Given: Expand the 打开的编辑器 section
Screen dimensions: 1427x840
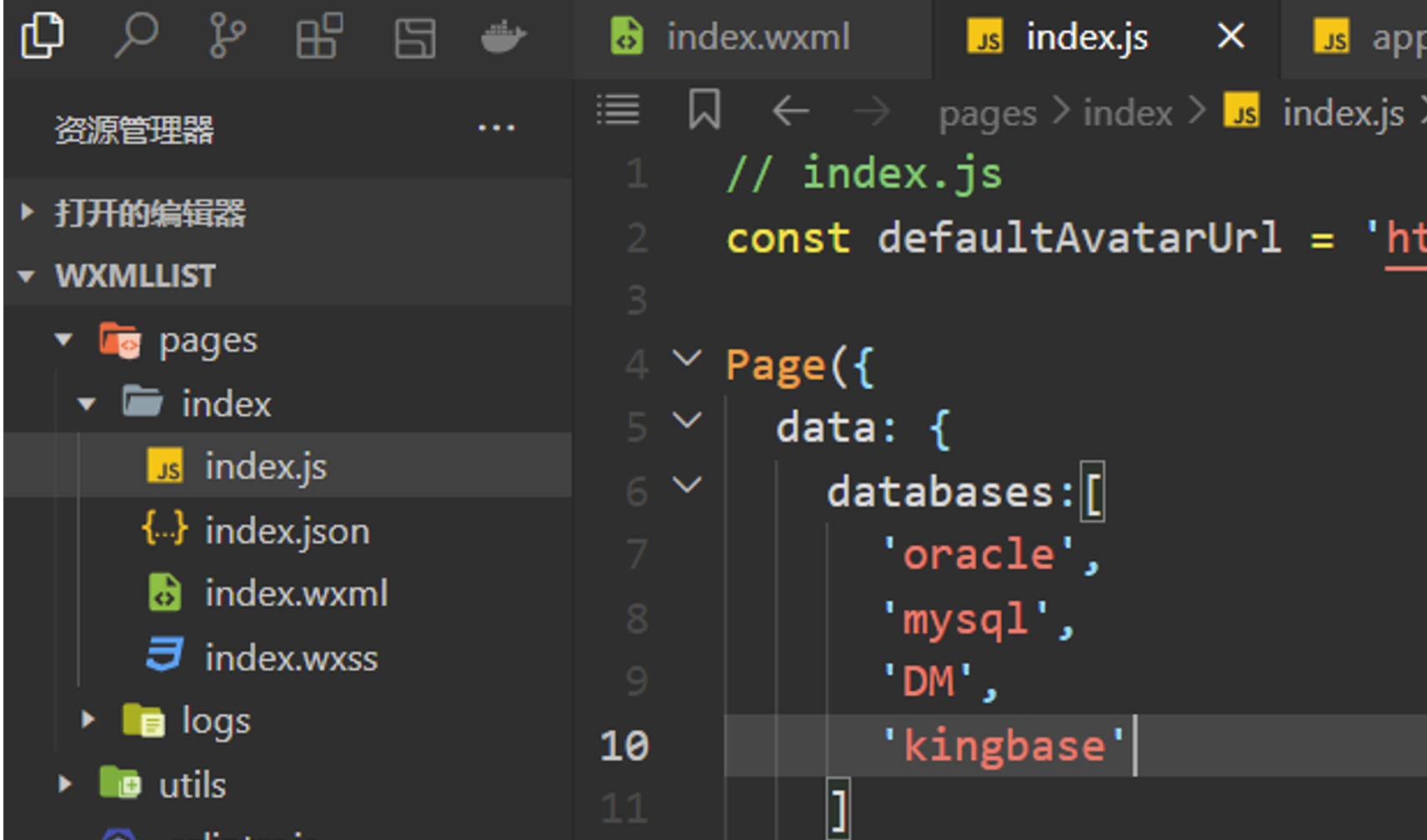Looking at the screenshot, I should 288,213.
